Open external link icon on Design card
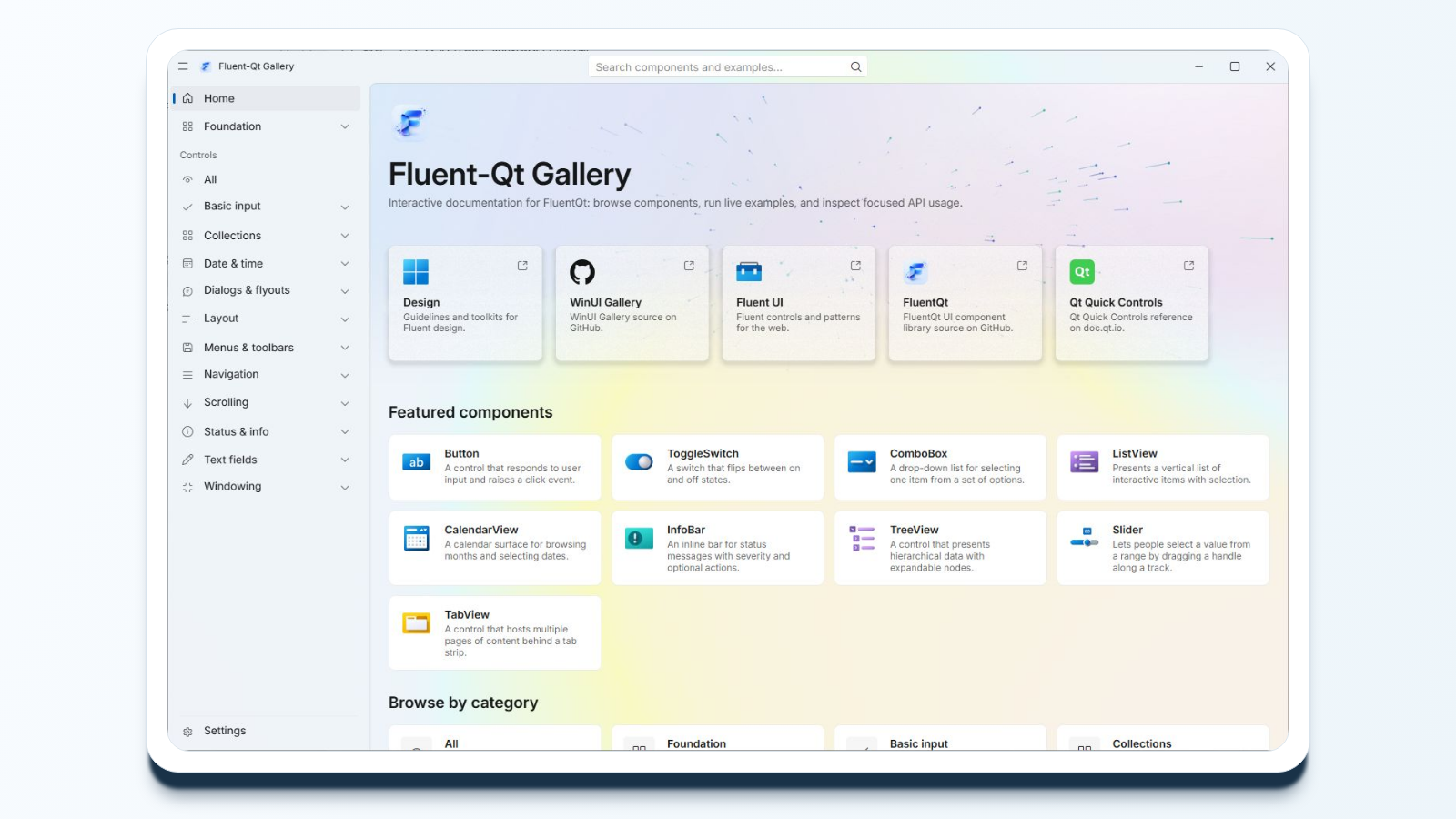Image resolution: width=1456 pixels, height=819 pixels. point(522,266)
